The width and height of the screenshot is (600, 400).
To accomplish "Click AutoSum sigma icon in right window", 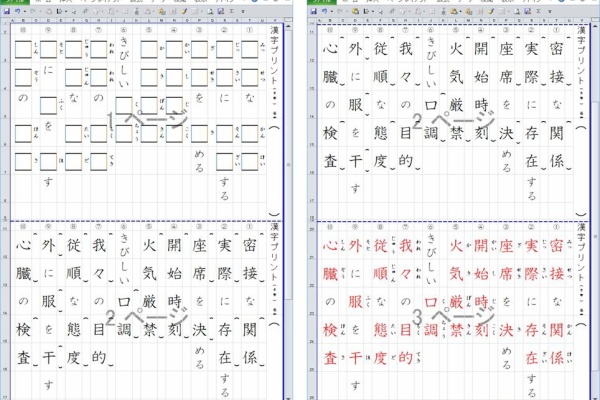I will click(x=539, y=11).
